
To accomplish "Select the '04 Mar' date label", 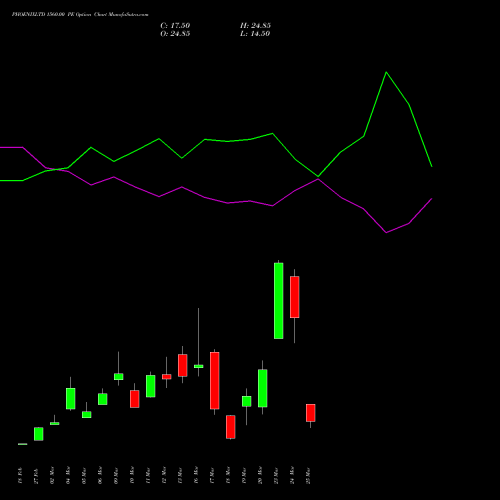I will point(68,476).
